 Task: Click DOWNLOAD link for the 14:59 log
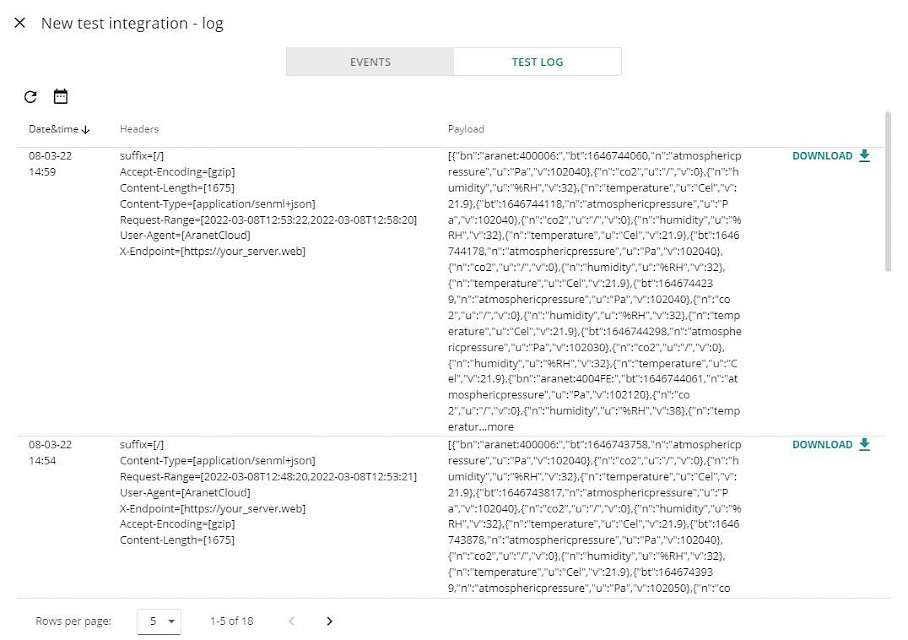[822, 156]
